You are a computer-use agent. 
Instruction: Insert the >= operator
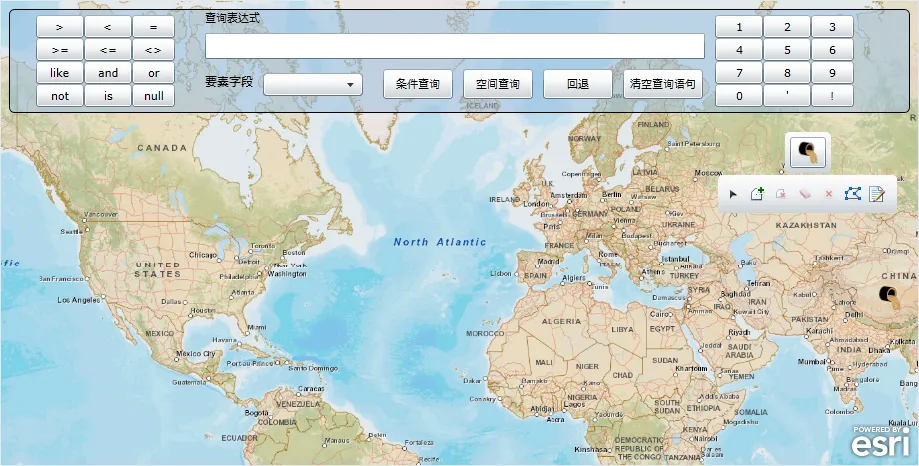click(60, 50)
